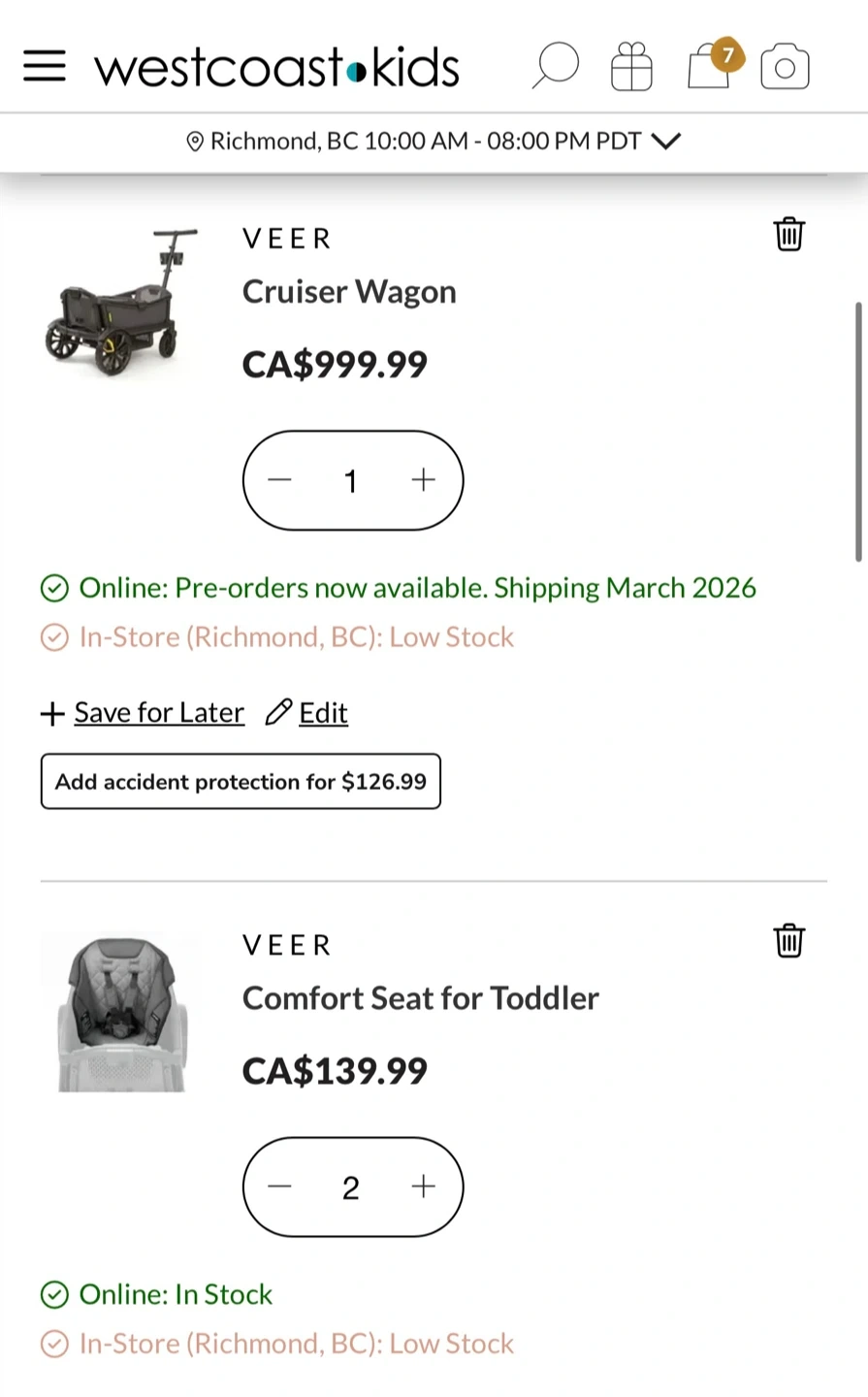
Task: Decrease Comfort Seat quantity
Action: tap(280, 1186)
